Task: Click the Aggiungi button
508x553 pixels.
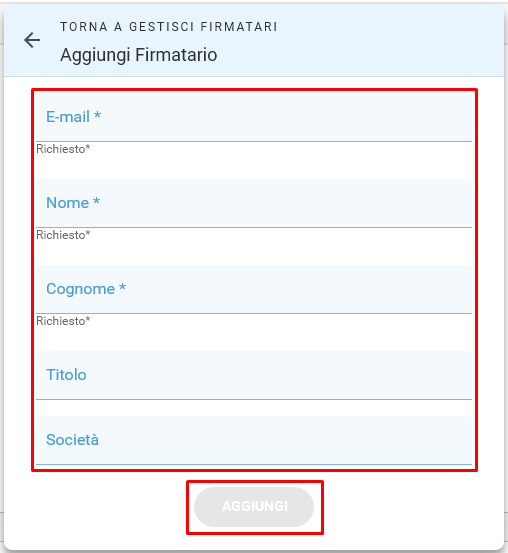Action: pyautogui.click(x=254, y=507)
